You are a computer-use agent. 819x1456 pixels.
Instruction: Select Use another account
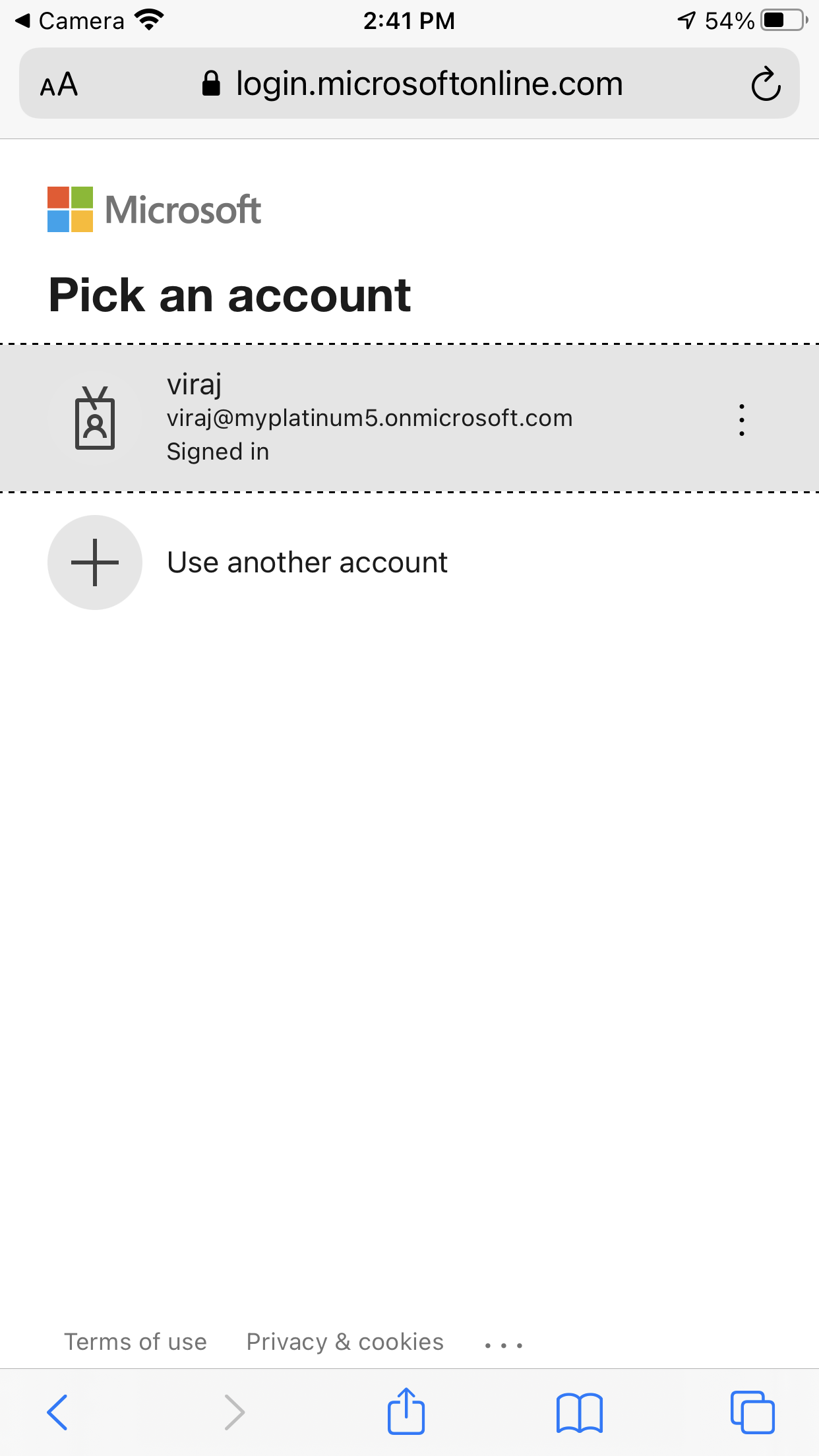(307, 562)
